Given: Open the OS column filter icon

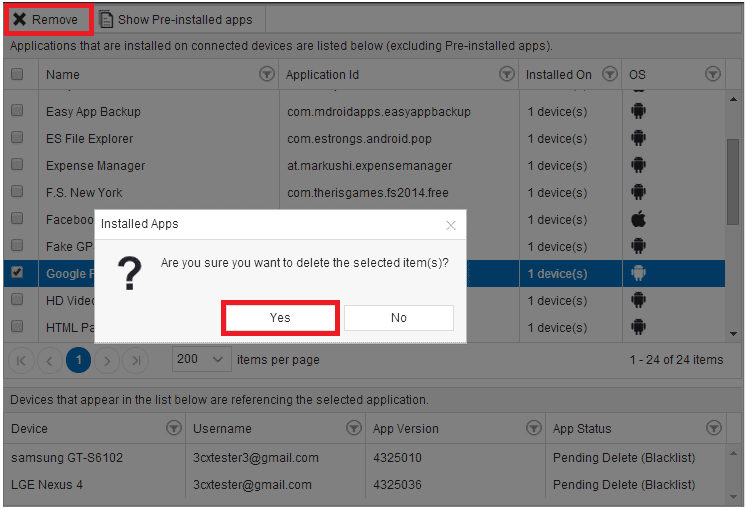Looking at the screenshot, I should (x=713, y=74).
